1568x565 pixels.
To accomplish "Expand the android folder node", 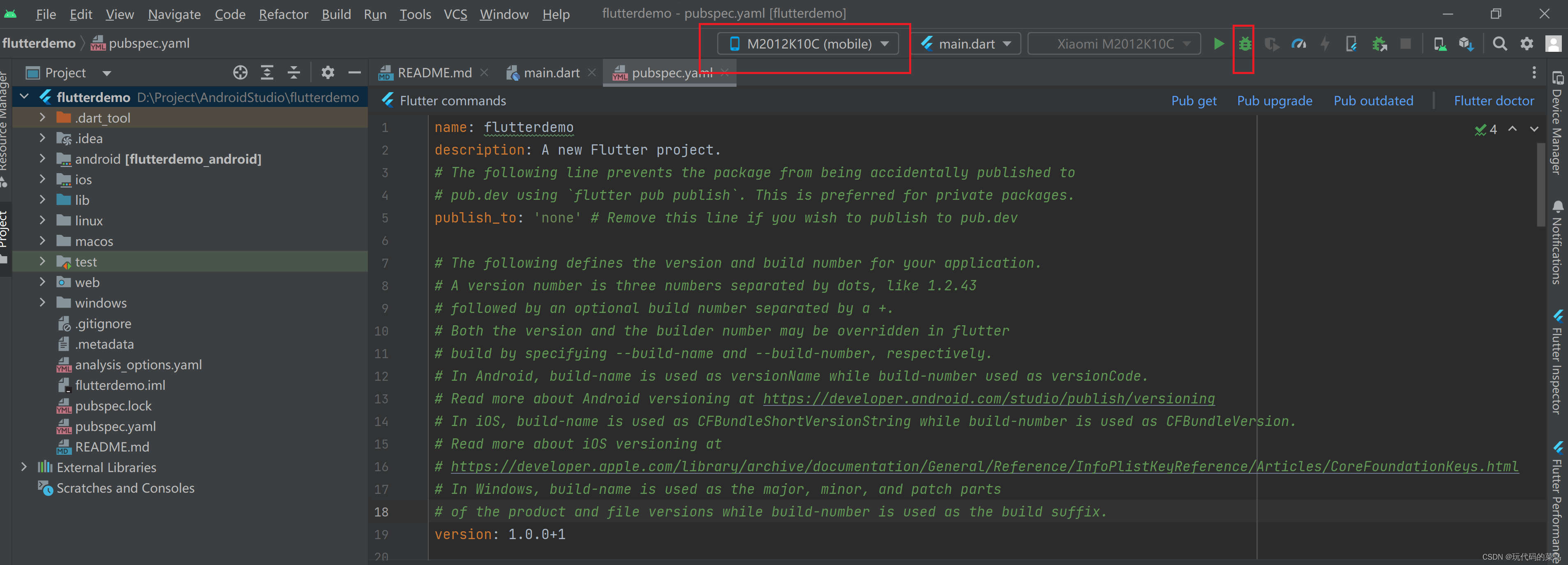I will 42,159.
